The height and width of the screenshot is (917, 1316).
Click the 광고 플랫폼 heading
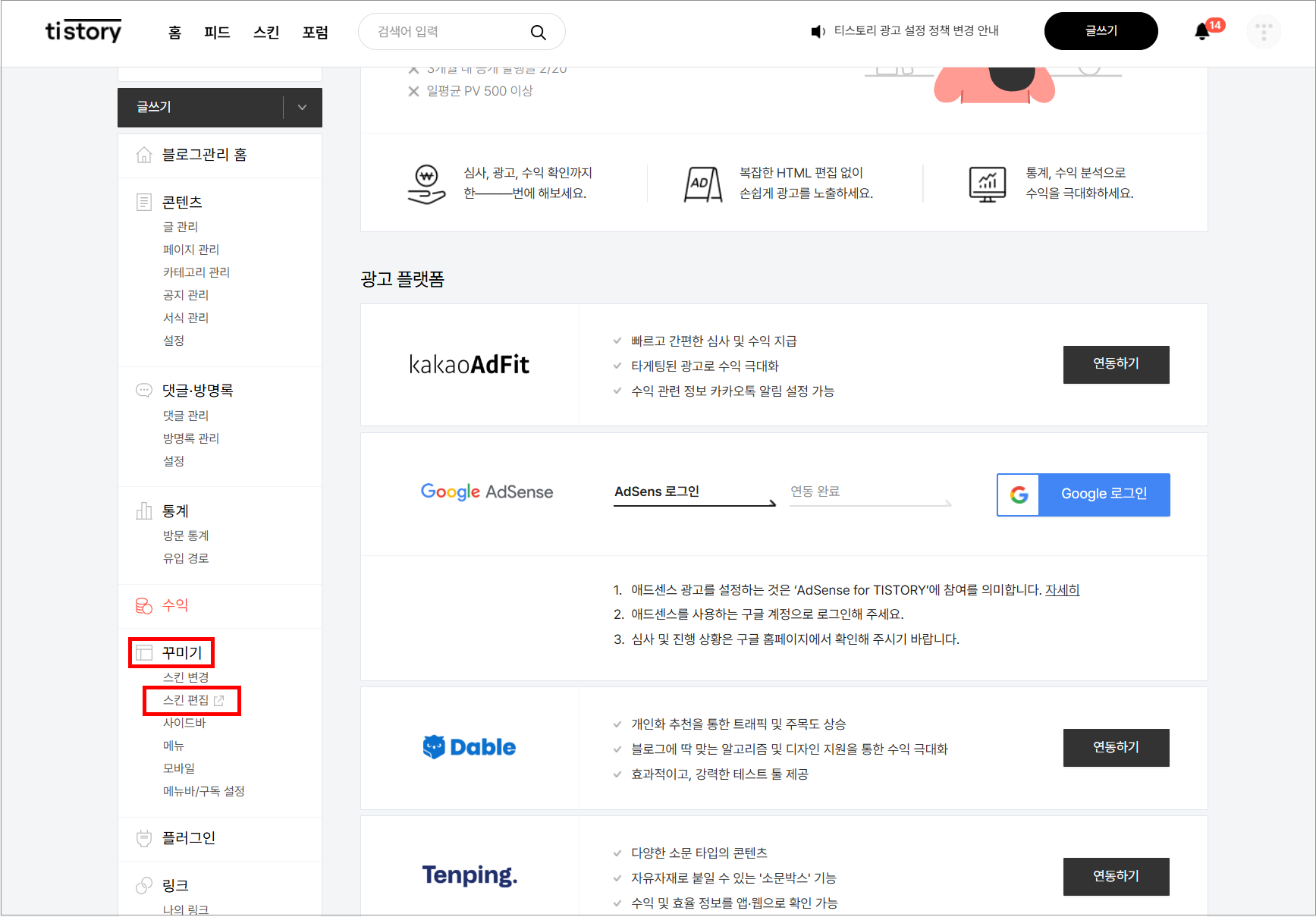(x=403, y=280)
